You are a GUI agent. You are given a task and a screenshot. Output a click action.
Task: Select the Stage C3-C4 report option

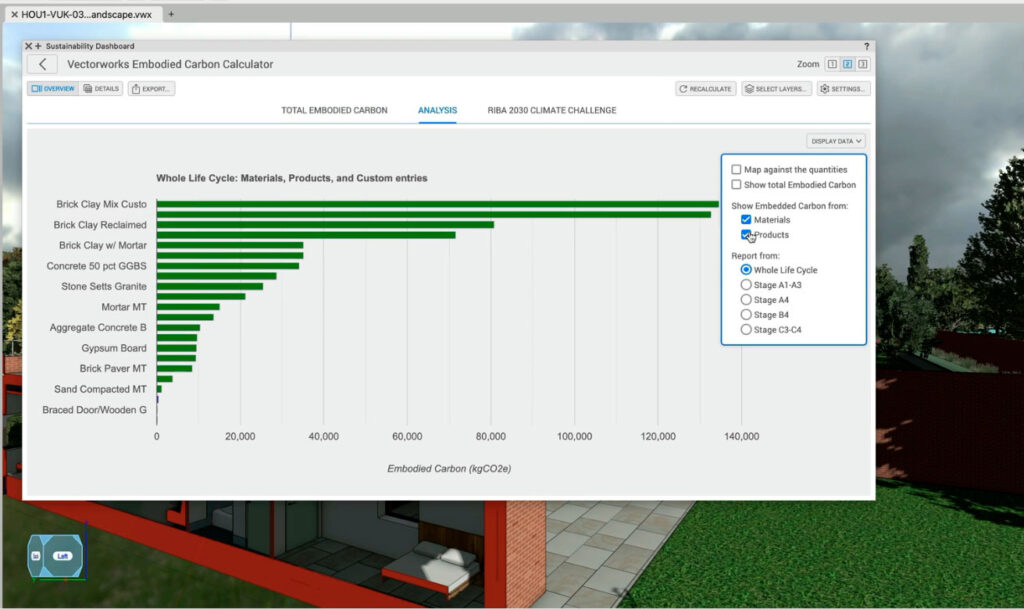coord(746,329)
